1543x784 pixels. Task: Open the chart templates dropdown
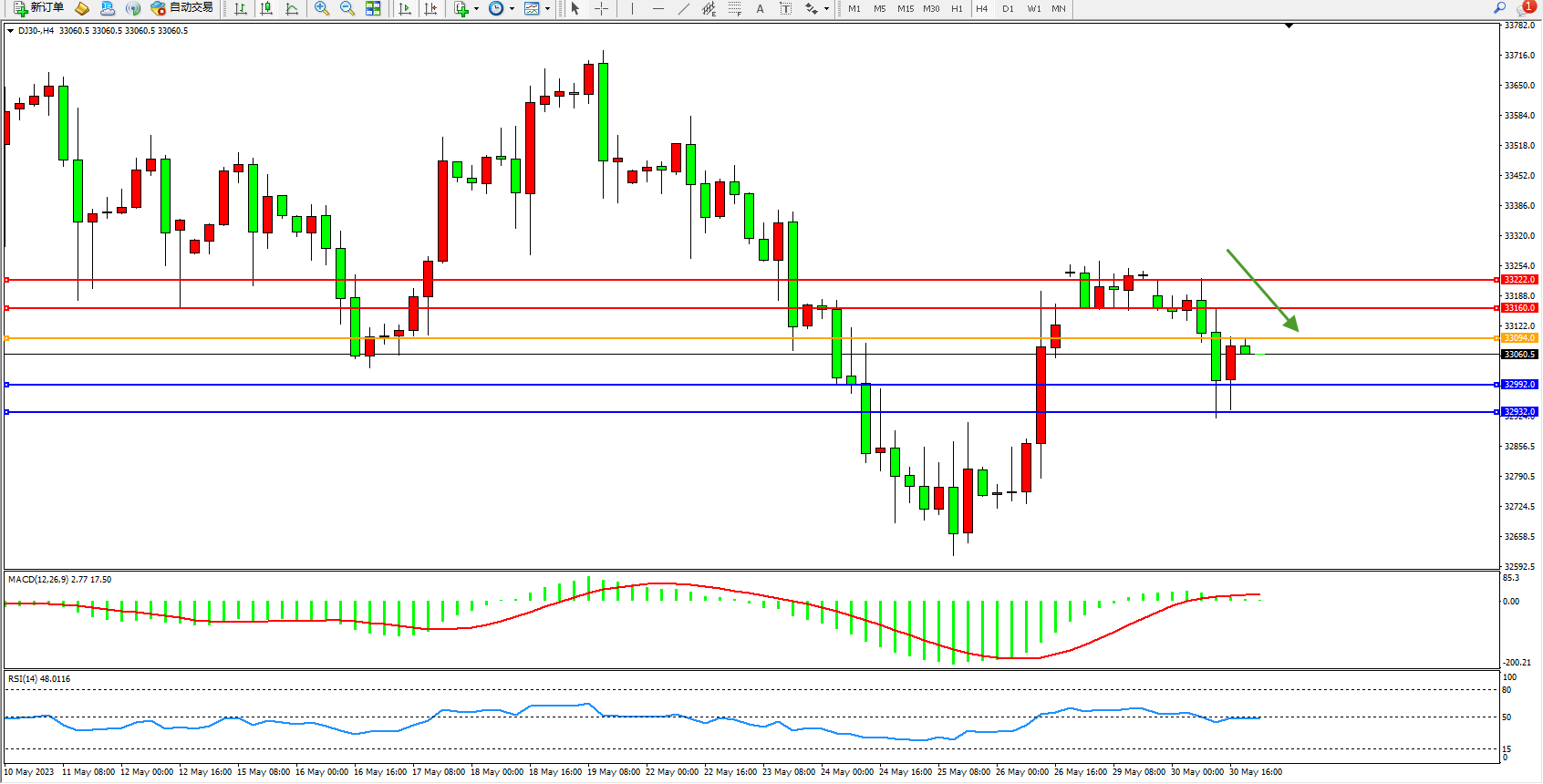(547, 9)
